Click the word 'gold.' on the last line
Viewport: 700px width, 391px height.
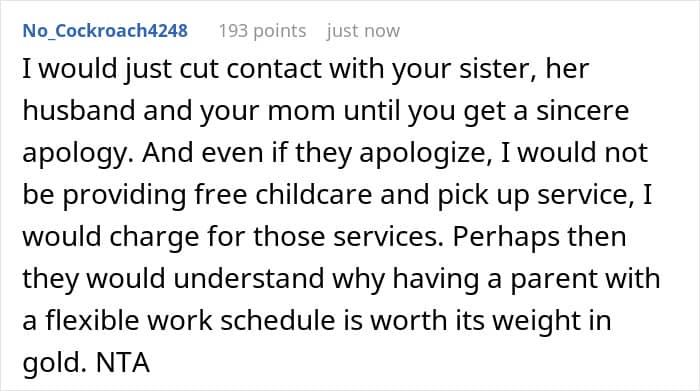[x=54, y=364]
